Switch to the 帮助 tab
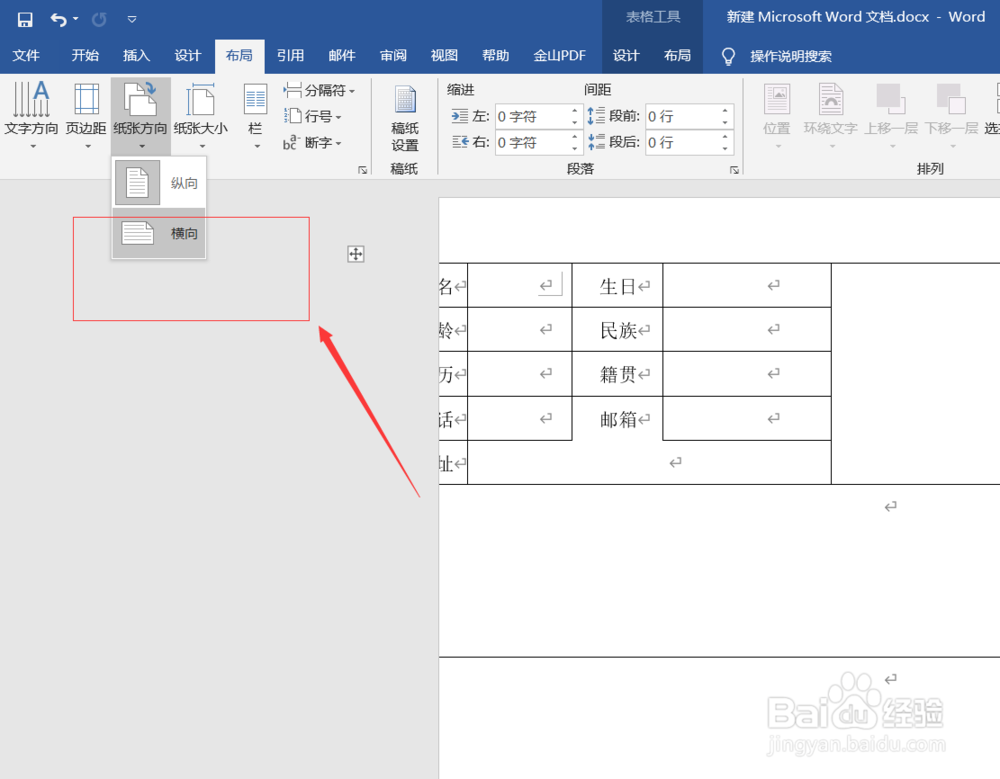Image resolution: width=1000 pixels, height=779 pixels. (496, 56)
